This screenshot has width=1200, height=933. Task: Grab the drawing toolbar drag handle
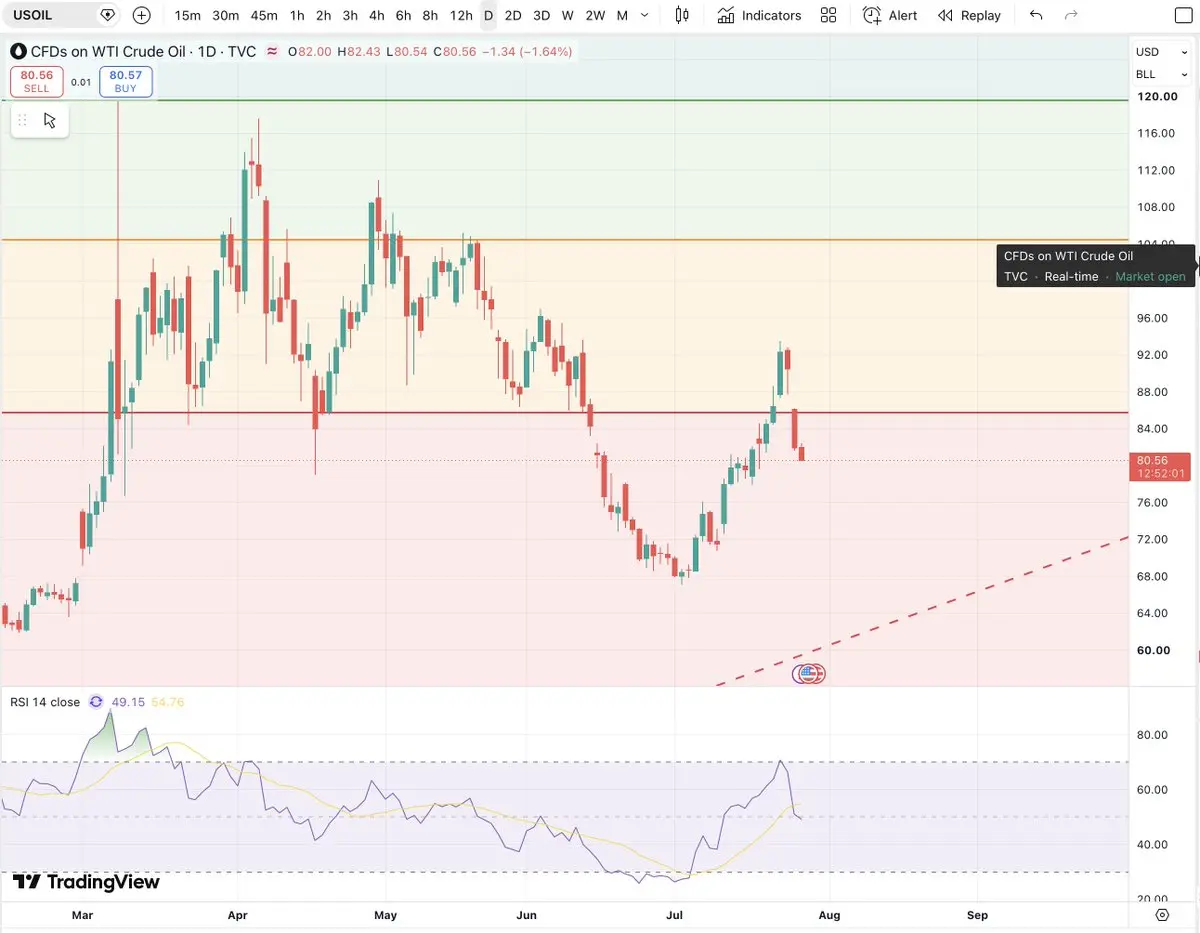point(22,120)
